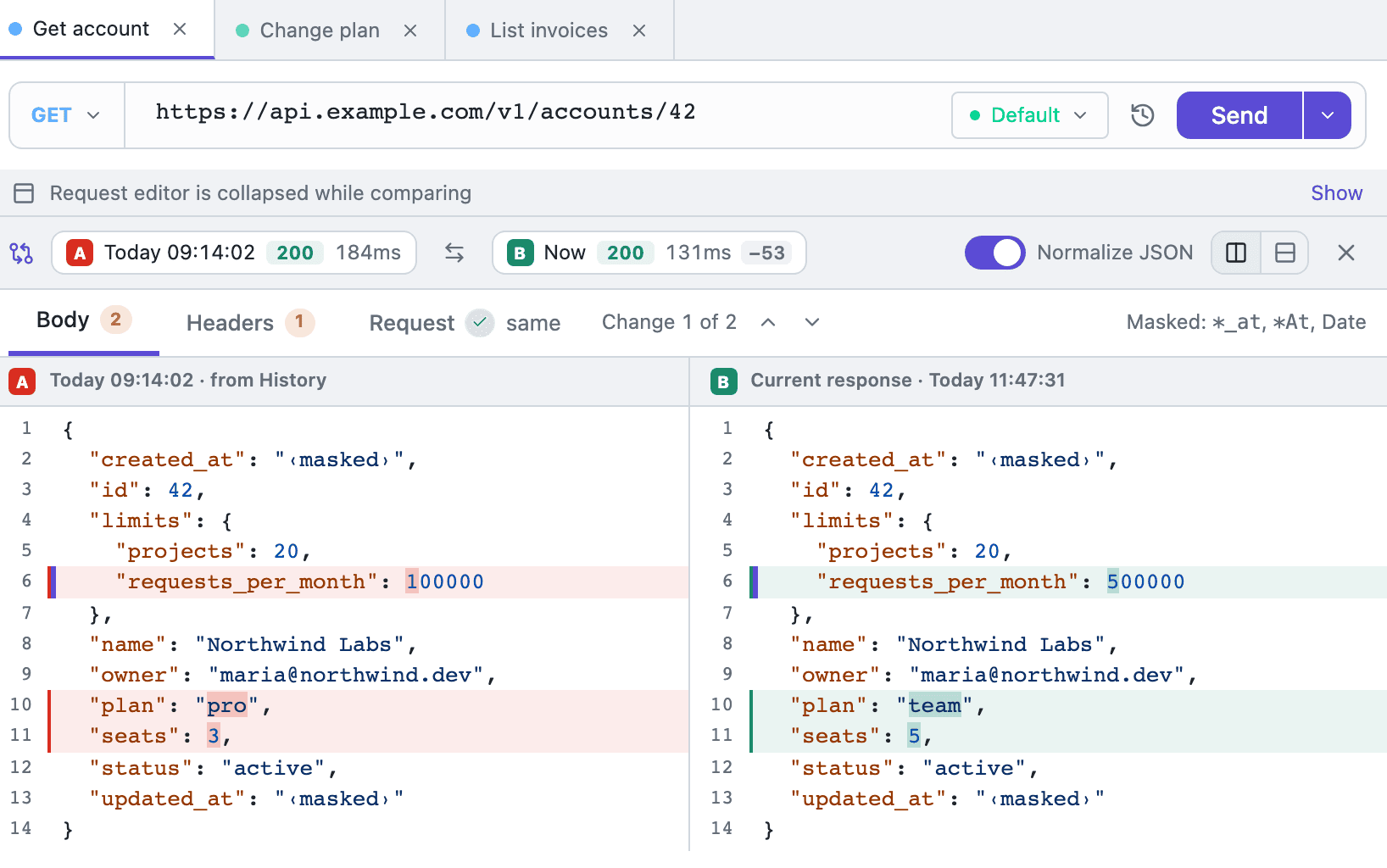Click "team" plan value in right pane
The width and height of the screenshot is (1387, 868).
click(935, 705)
